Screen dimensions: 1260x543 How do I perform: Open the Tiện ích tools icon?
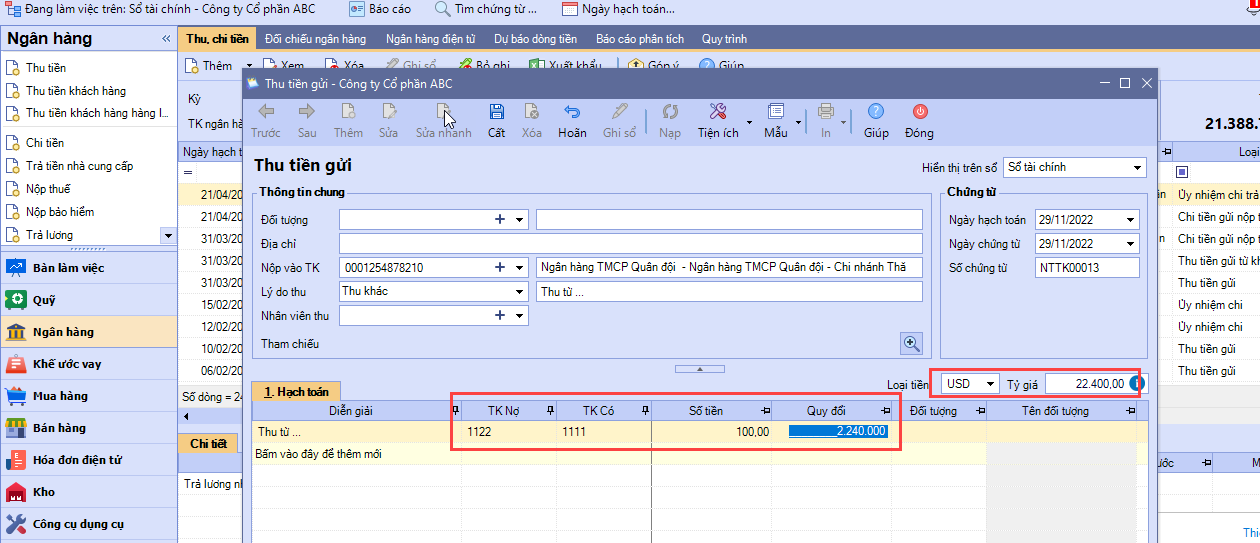(718, 112)
